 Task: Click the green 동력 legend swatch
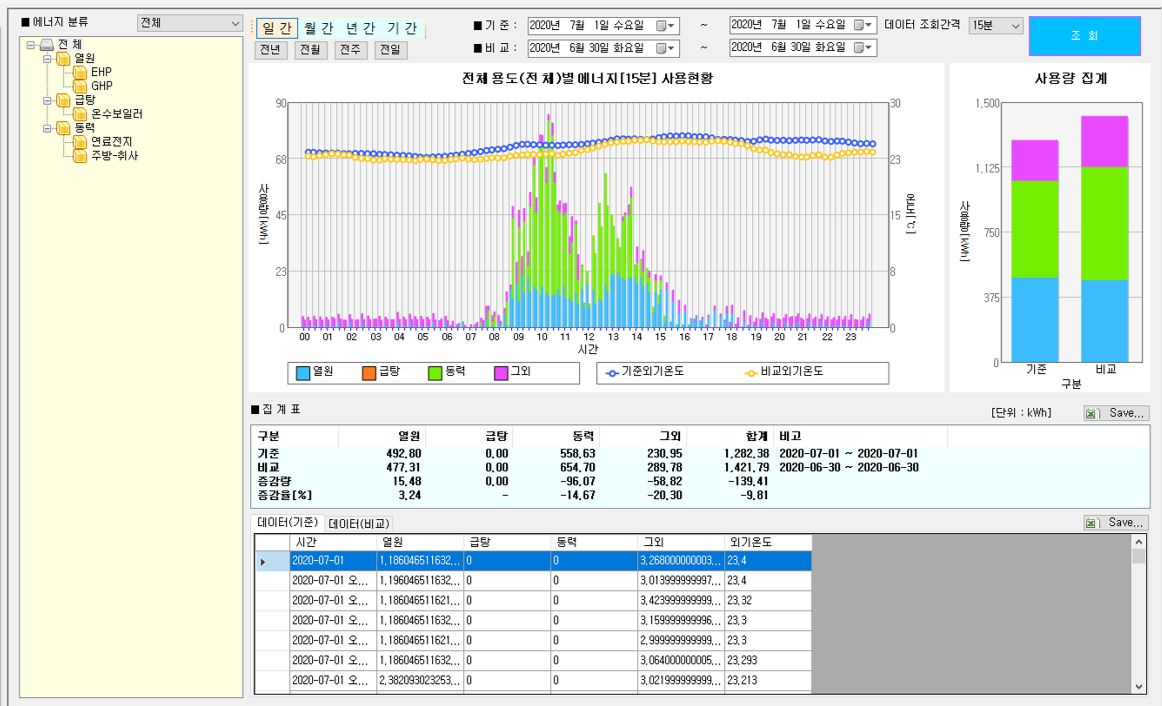(x=435, y=373)
